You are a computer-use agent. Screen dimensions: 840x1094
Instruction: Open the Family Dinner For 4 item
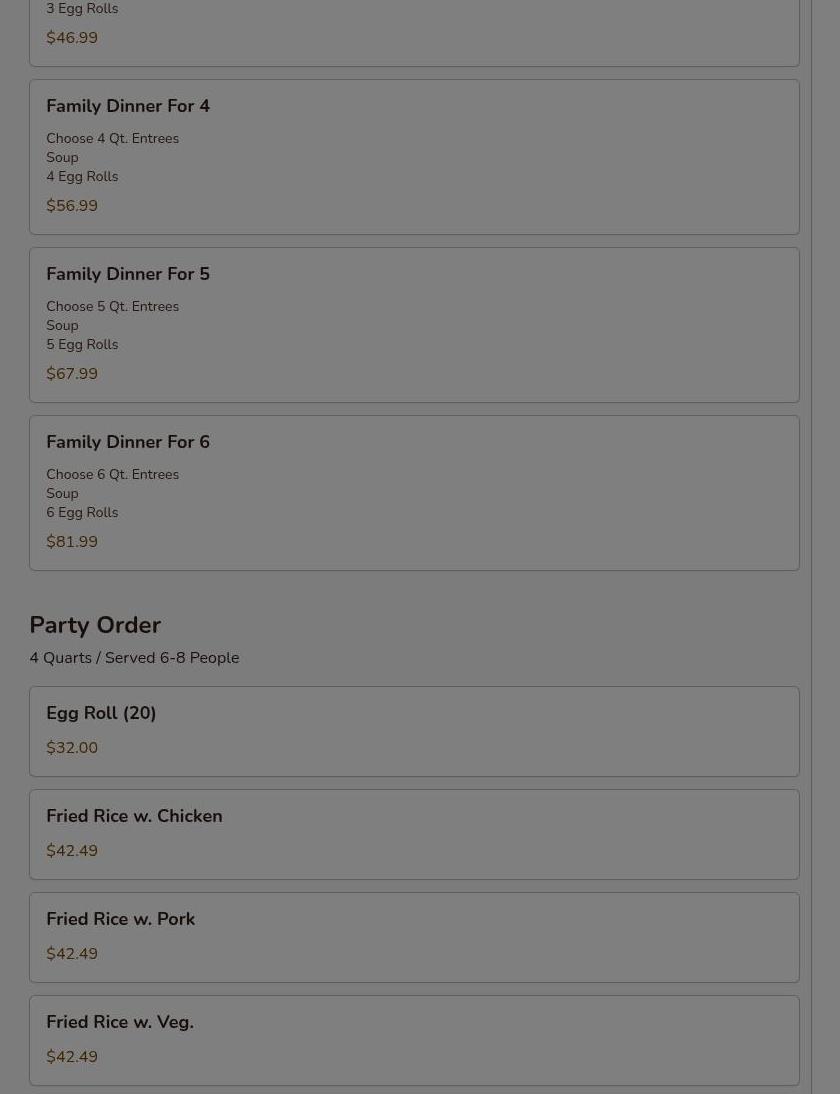coord(128,106)
